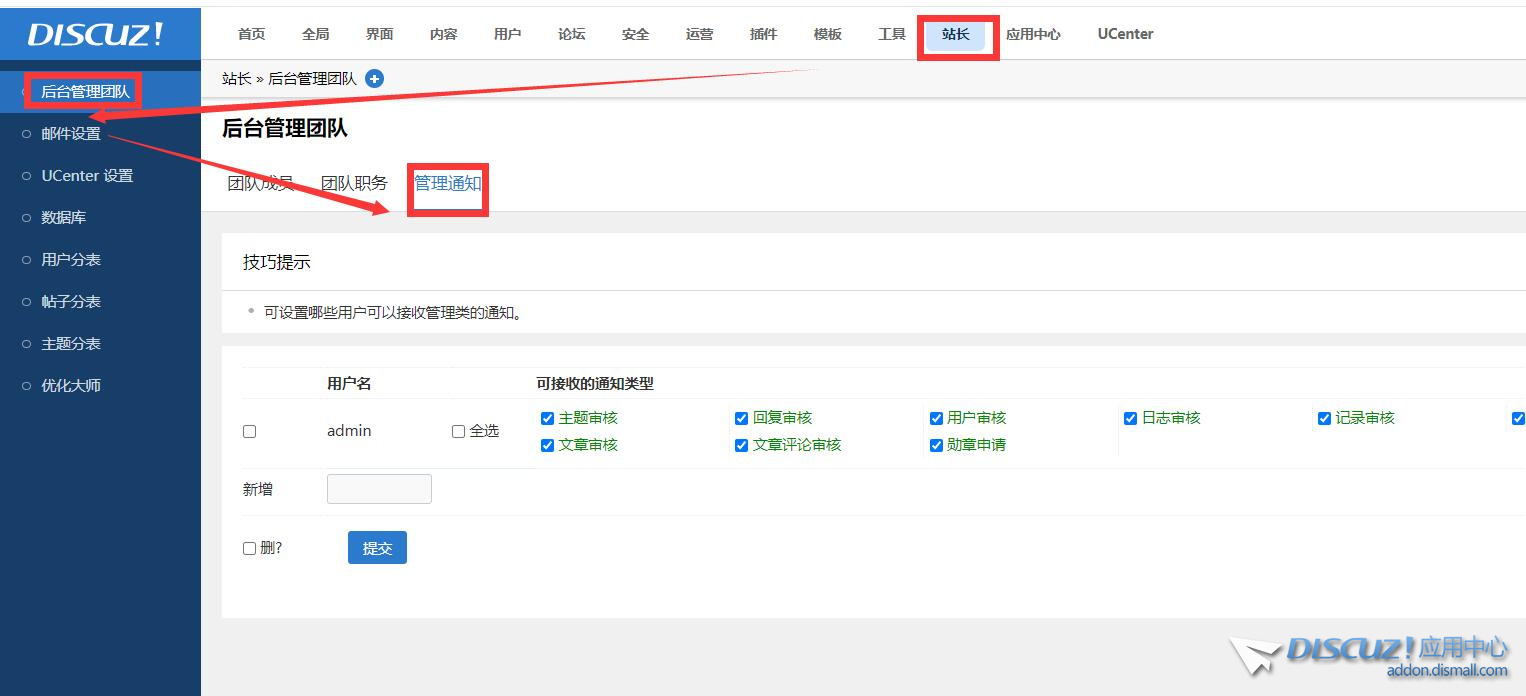The image size is (1526, 696).
Task: Go to the 插件 menu item
Action: (763, 34)
